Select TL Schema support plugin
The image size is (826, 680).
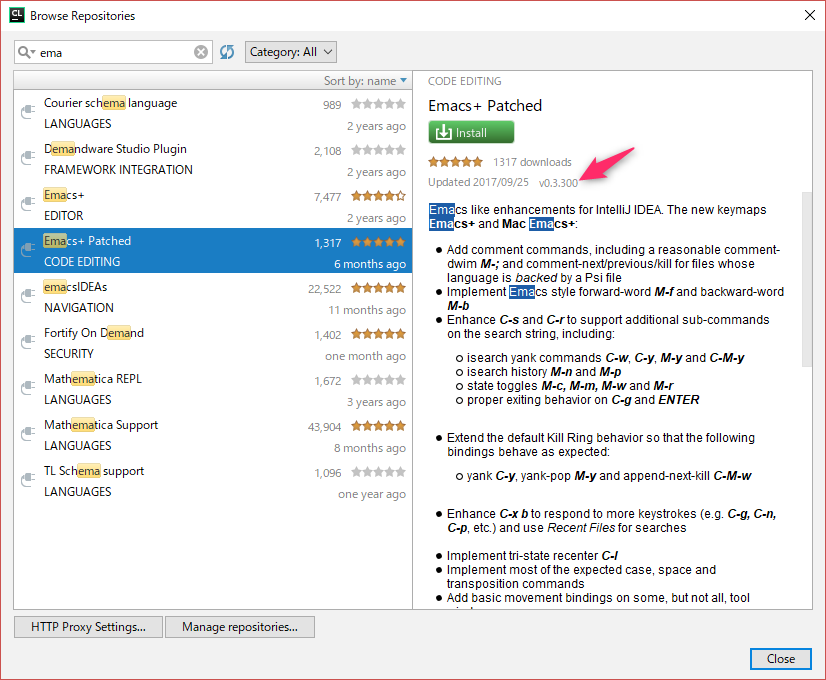click(x=213, y=481)
